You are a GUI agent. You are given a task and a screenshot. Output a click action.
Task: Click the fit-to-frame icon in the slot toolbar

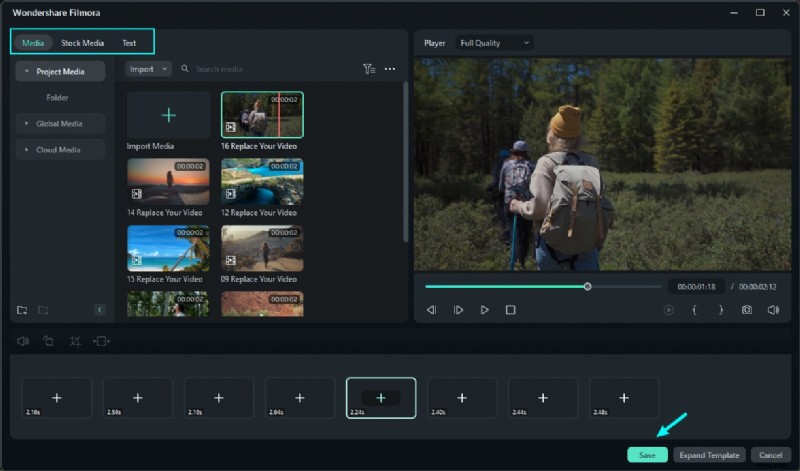tap(101, 341)
